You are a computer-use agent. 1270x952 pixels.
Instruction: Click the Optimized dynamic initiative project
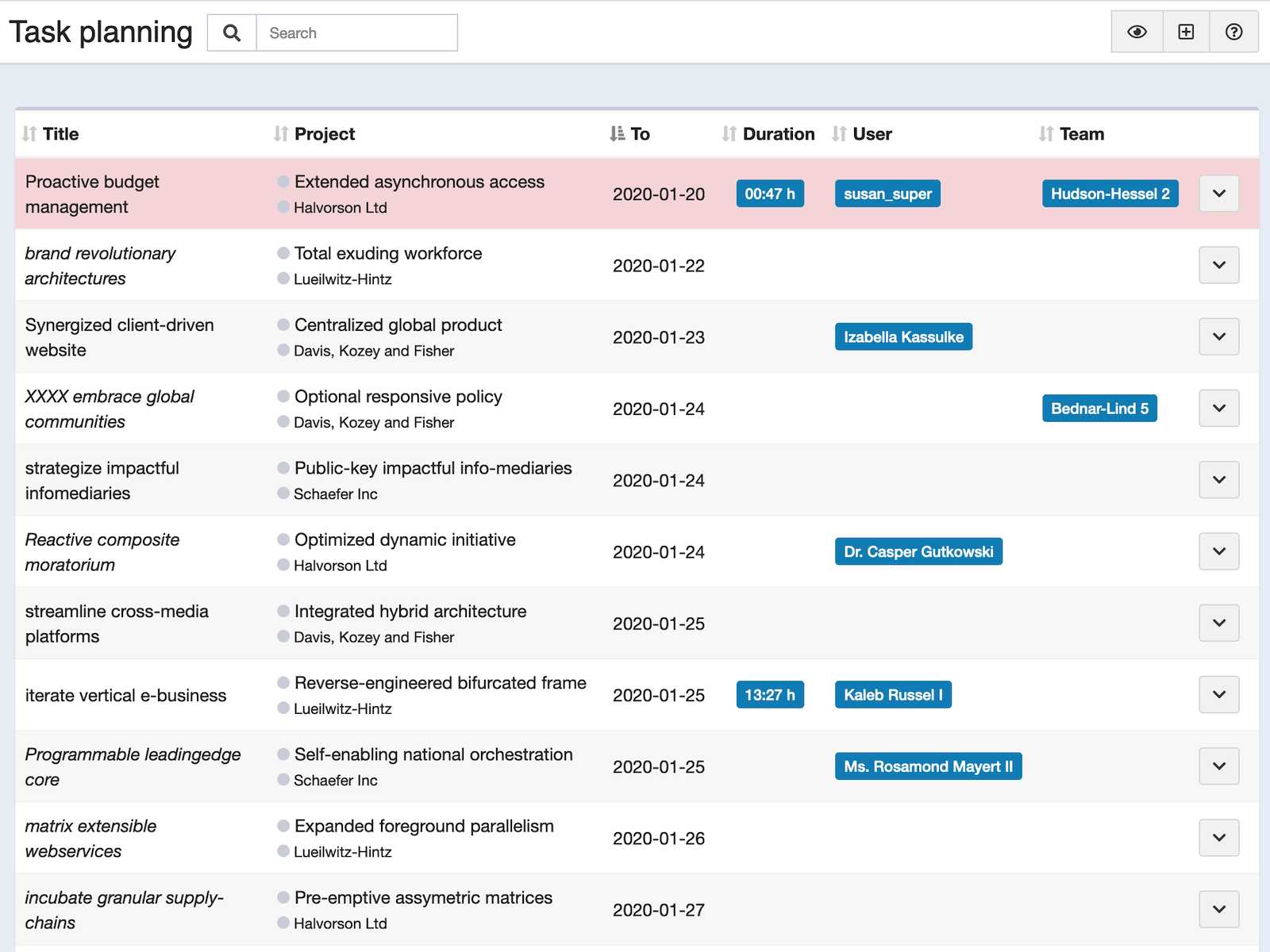coord(405,539)
